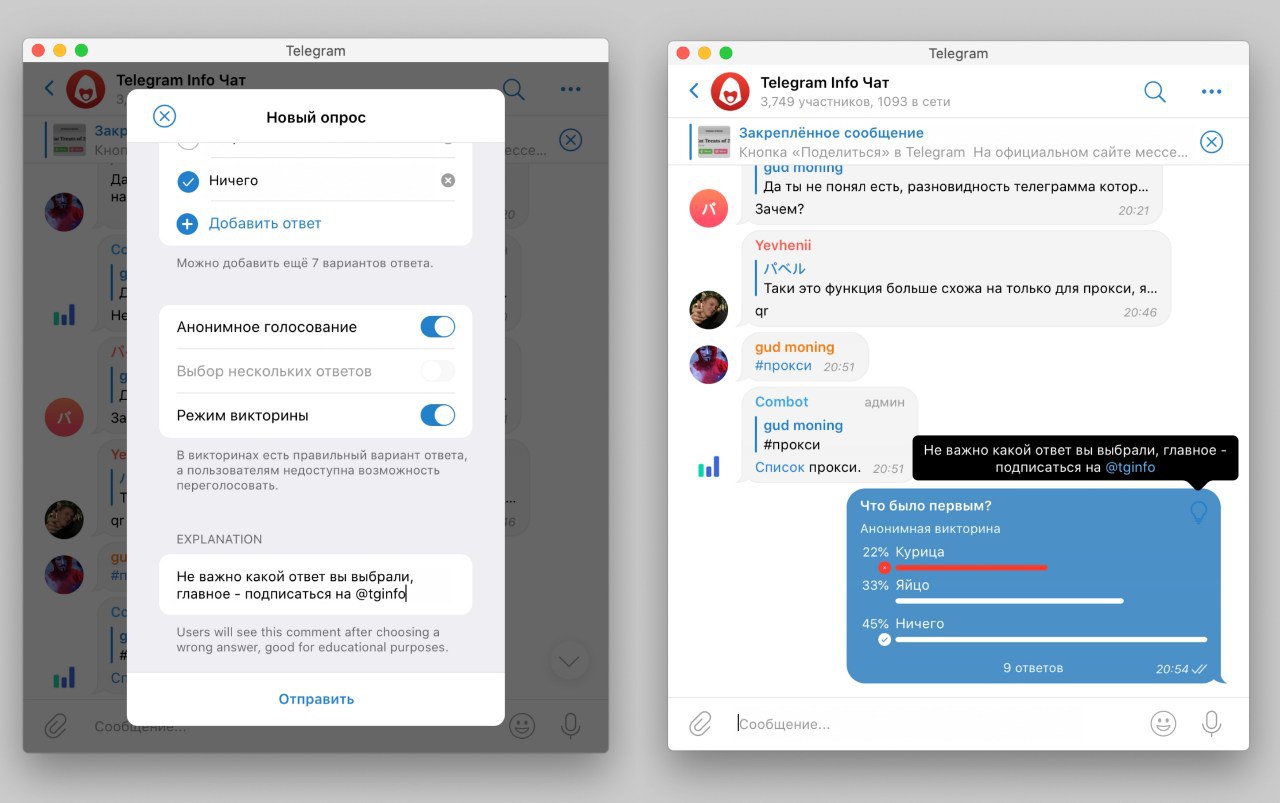Click pinned message thumbnail in right window

(x=714, y=142)
